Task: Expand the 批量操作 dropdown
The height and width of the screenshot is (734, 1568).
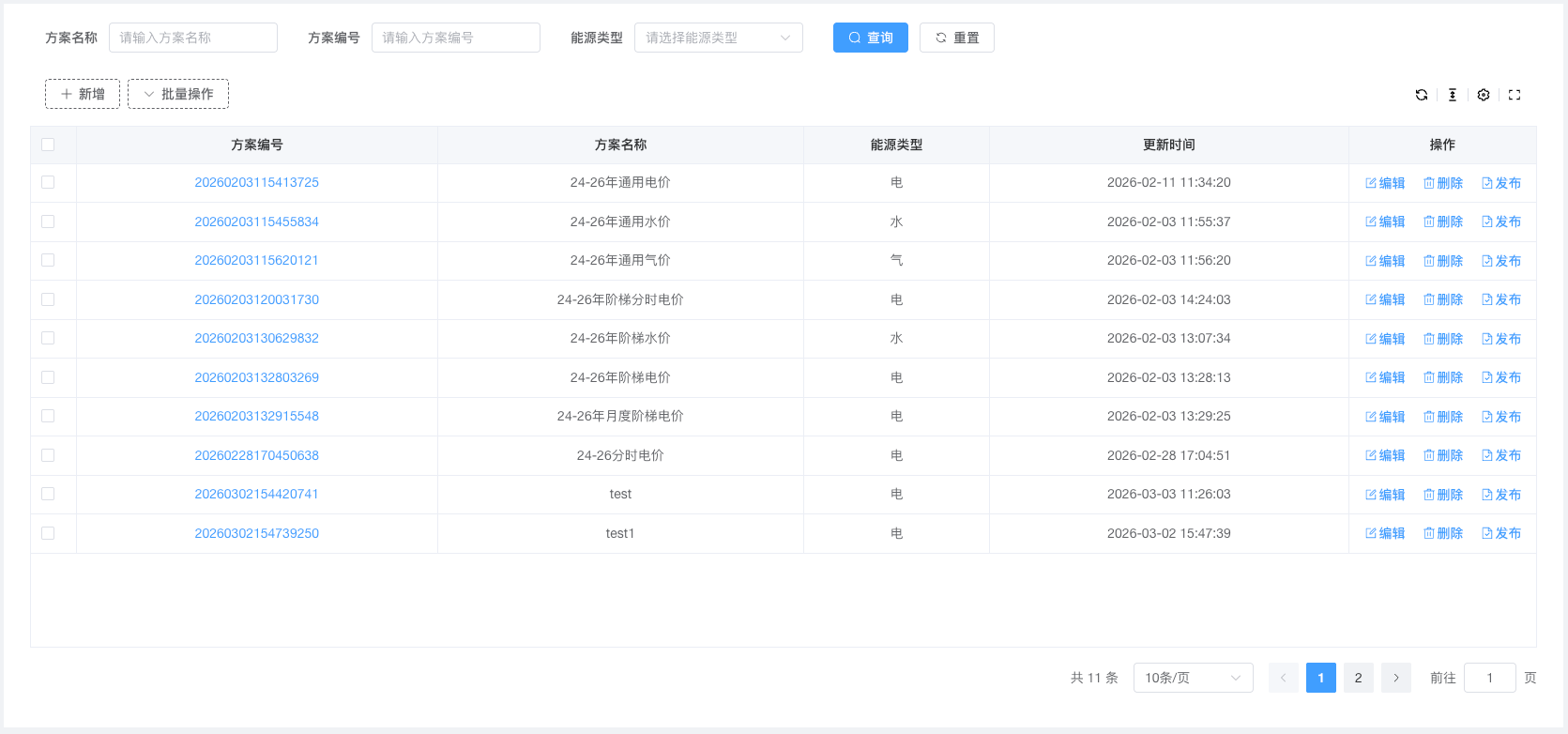Action: tap(178, 94)
